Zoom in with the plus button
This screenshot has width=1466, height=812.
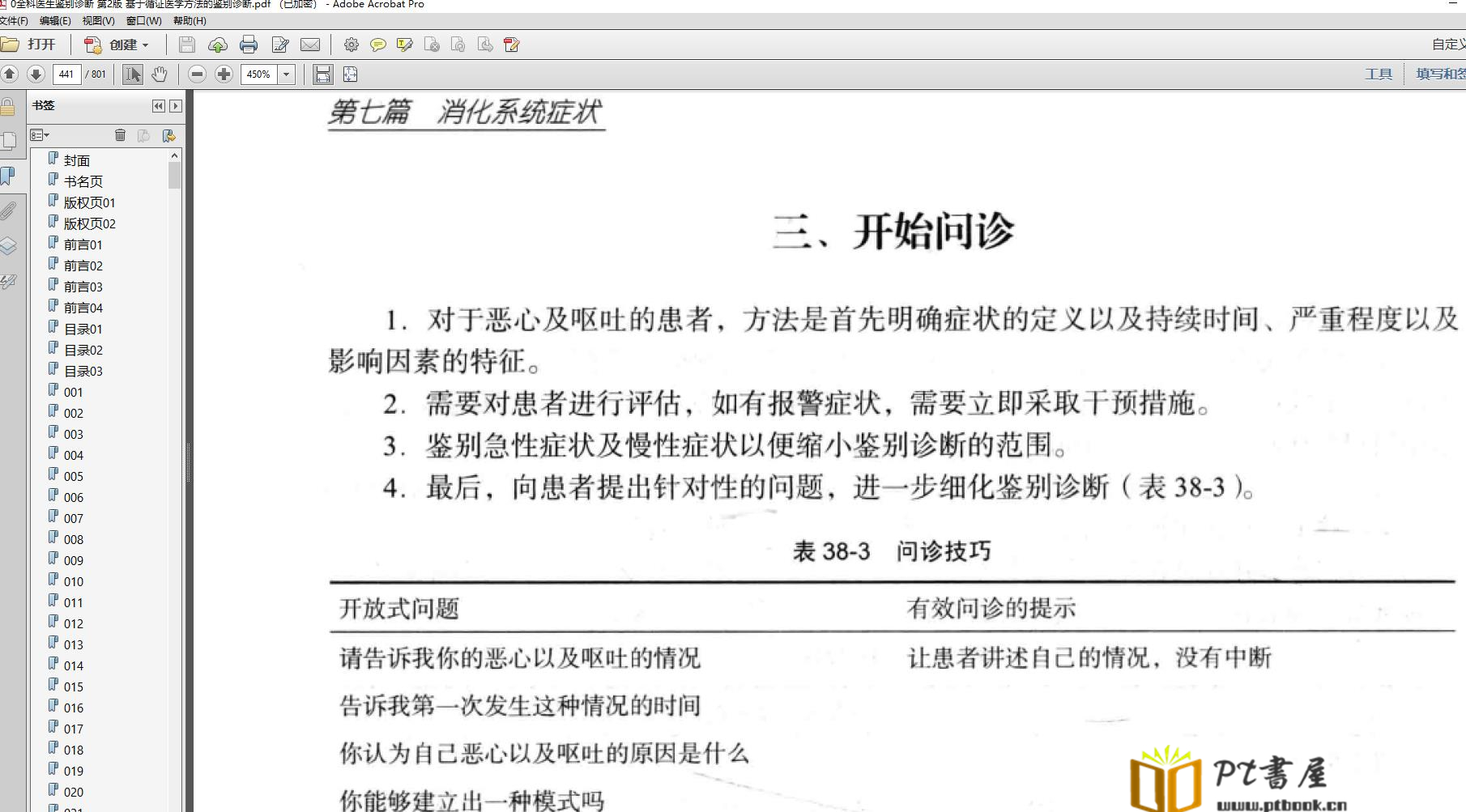[224, 74]
